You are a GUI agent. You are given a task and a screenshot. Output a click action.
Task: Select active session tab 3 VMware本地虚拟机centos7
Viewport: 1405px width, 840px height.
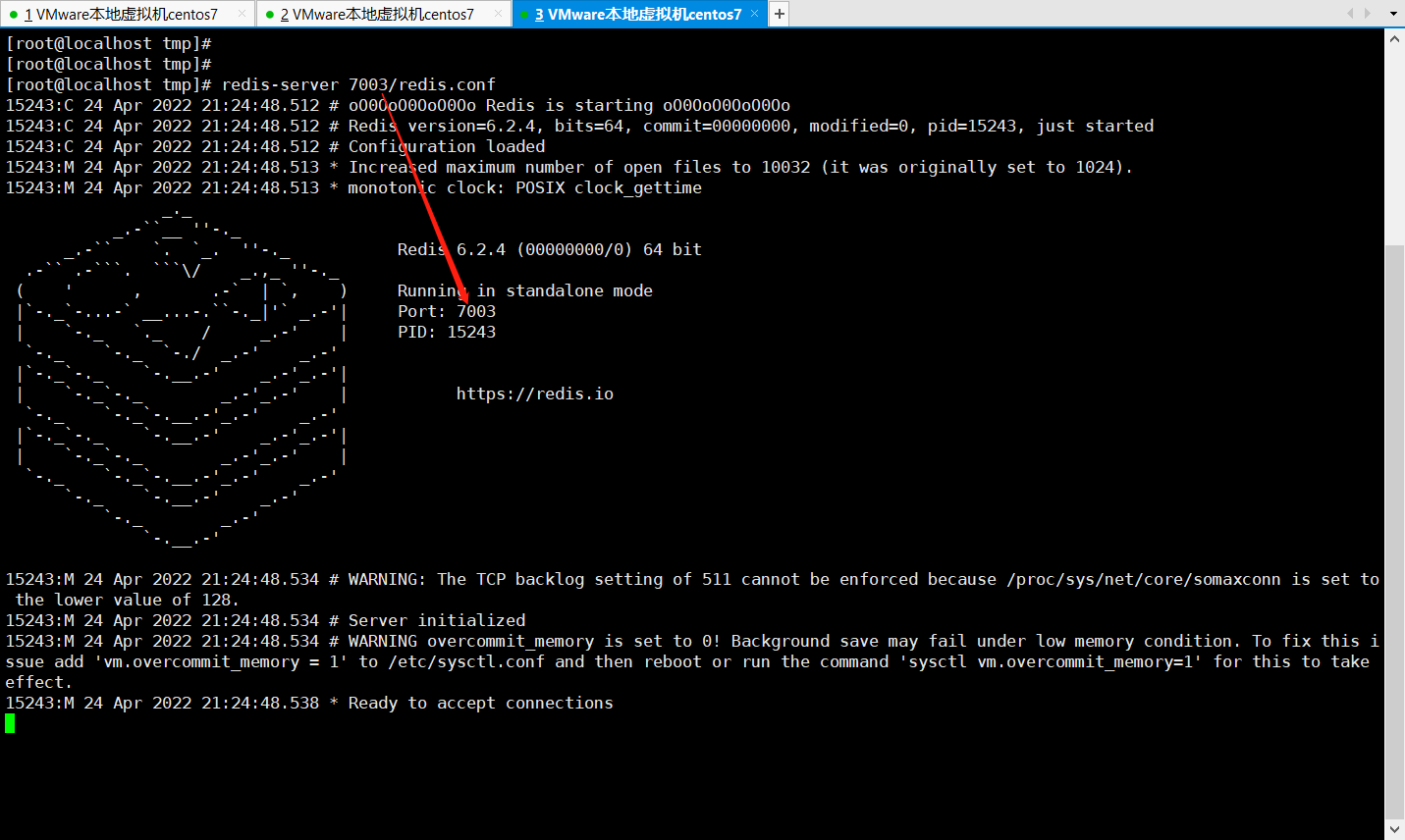coord(638,14)
